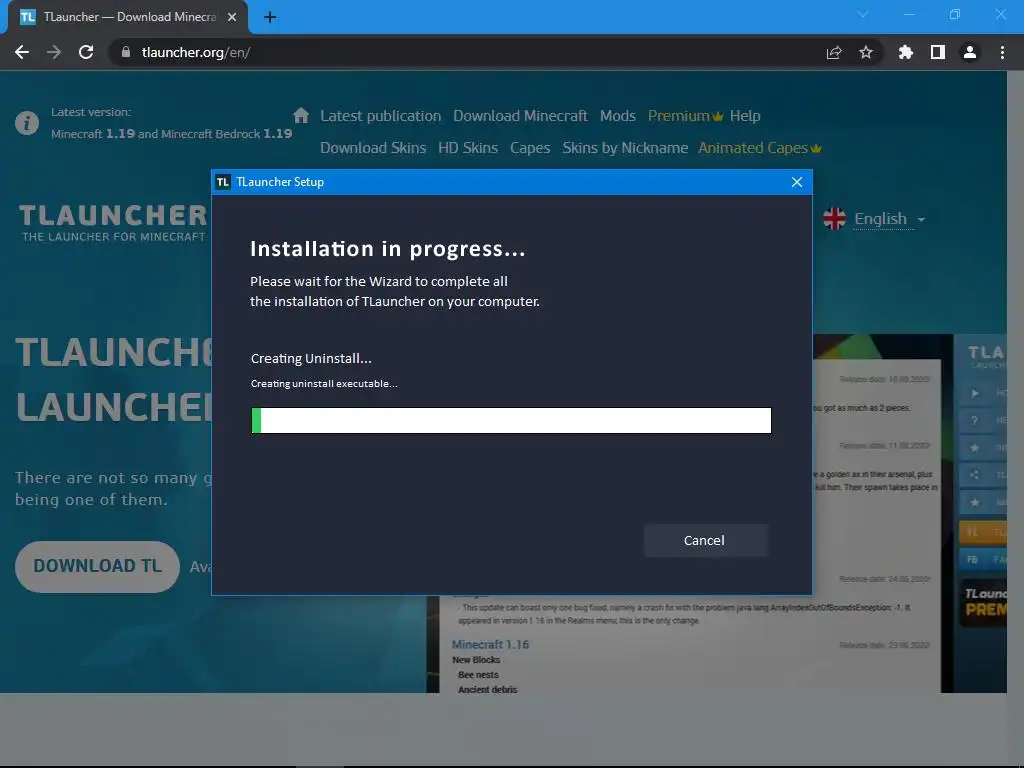Screen dimensions: 1024x768
Task: Click the home icon in site navigation
Action: tap(300, 116)
